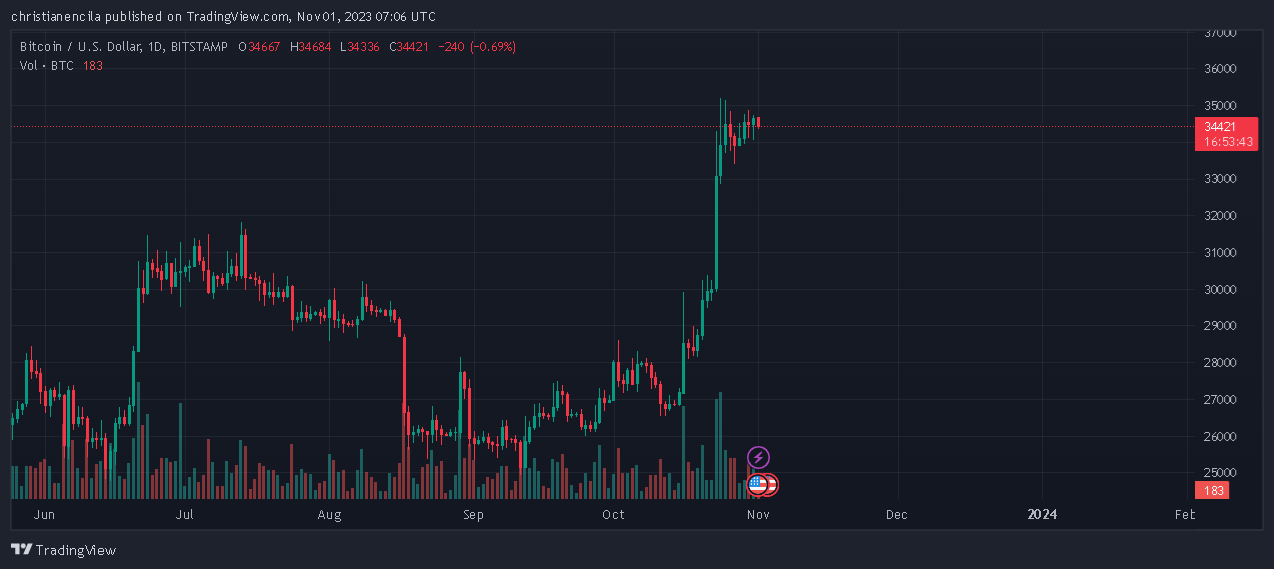Viewport: 1274px width, 569px height.
Task: Click the 2024 label on time axis
Action: 1042,514
